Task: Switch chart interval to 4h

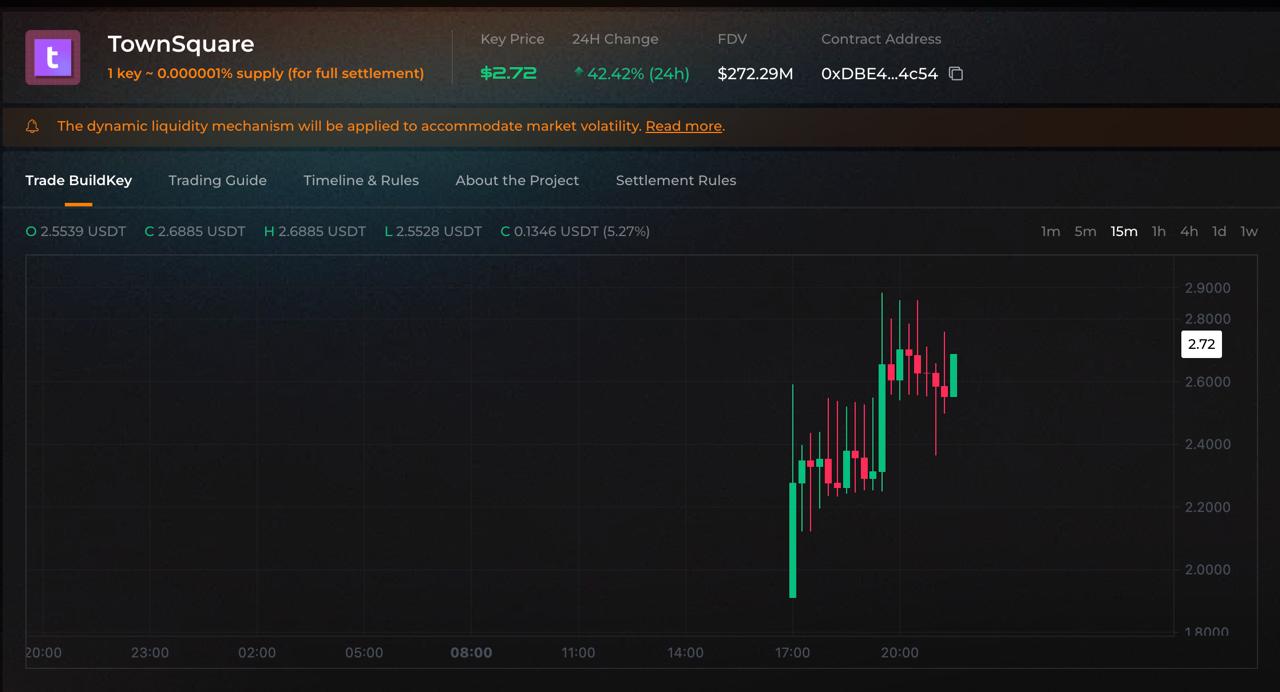Action: [x=1188, y=231]
